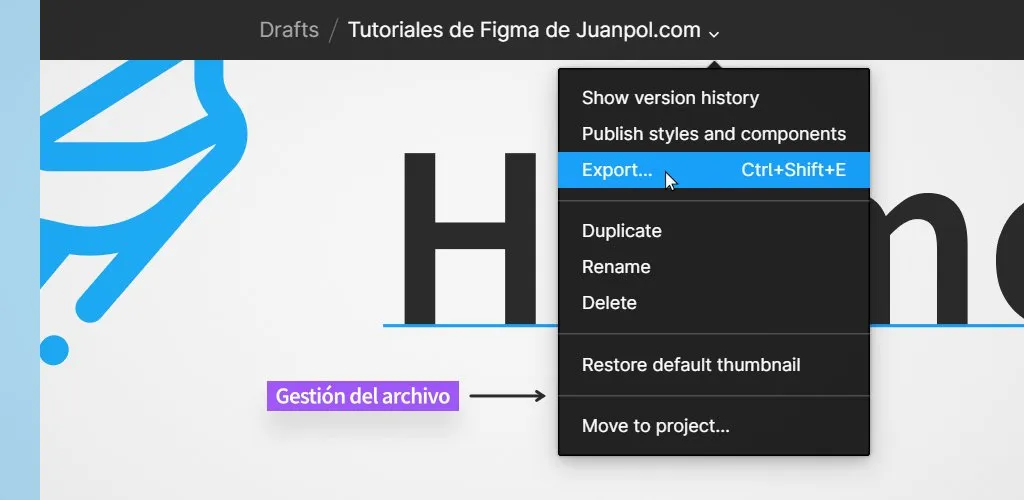Screen dimensions: 1024x500
Task: Choose Rename in the dropdown menu
Action: [714, 267]
